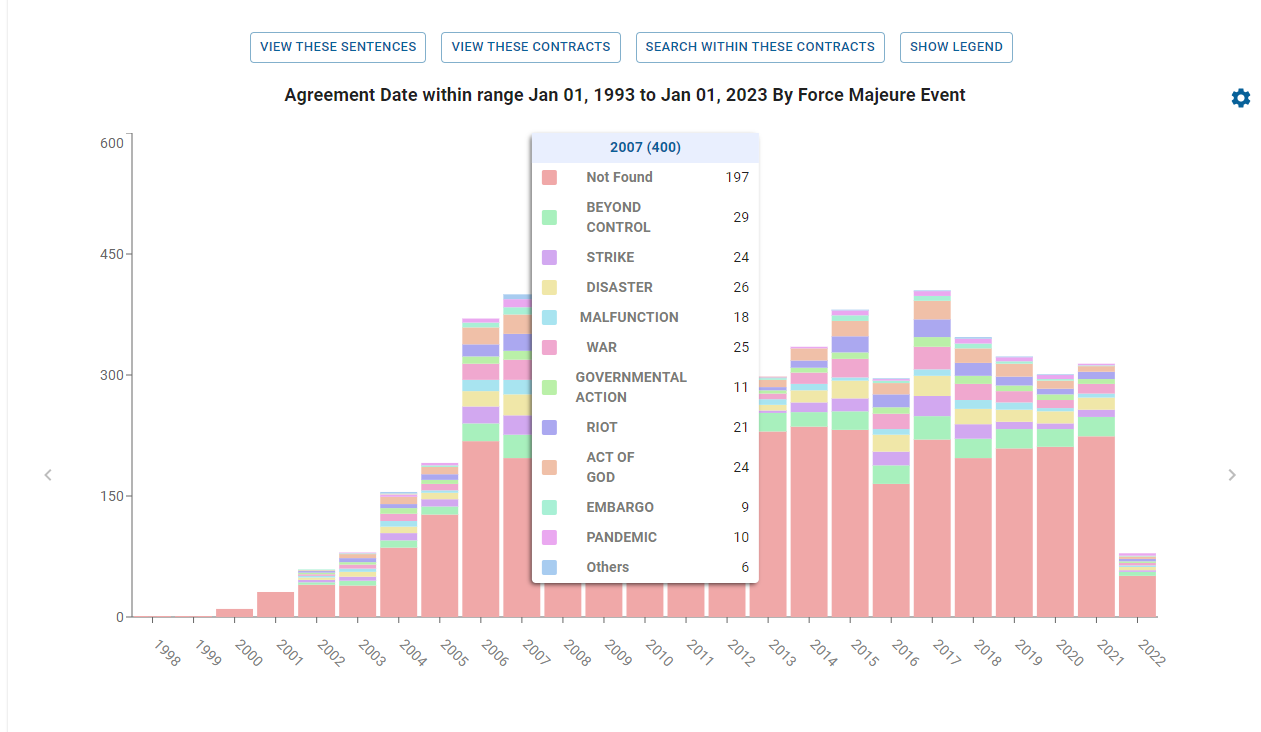The width and height of the screenshot is (1261, 732).
Task: Click the Not Found segment of 2019 bar
Action: (1014, 533)
